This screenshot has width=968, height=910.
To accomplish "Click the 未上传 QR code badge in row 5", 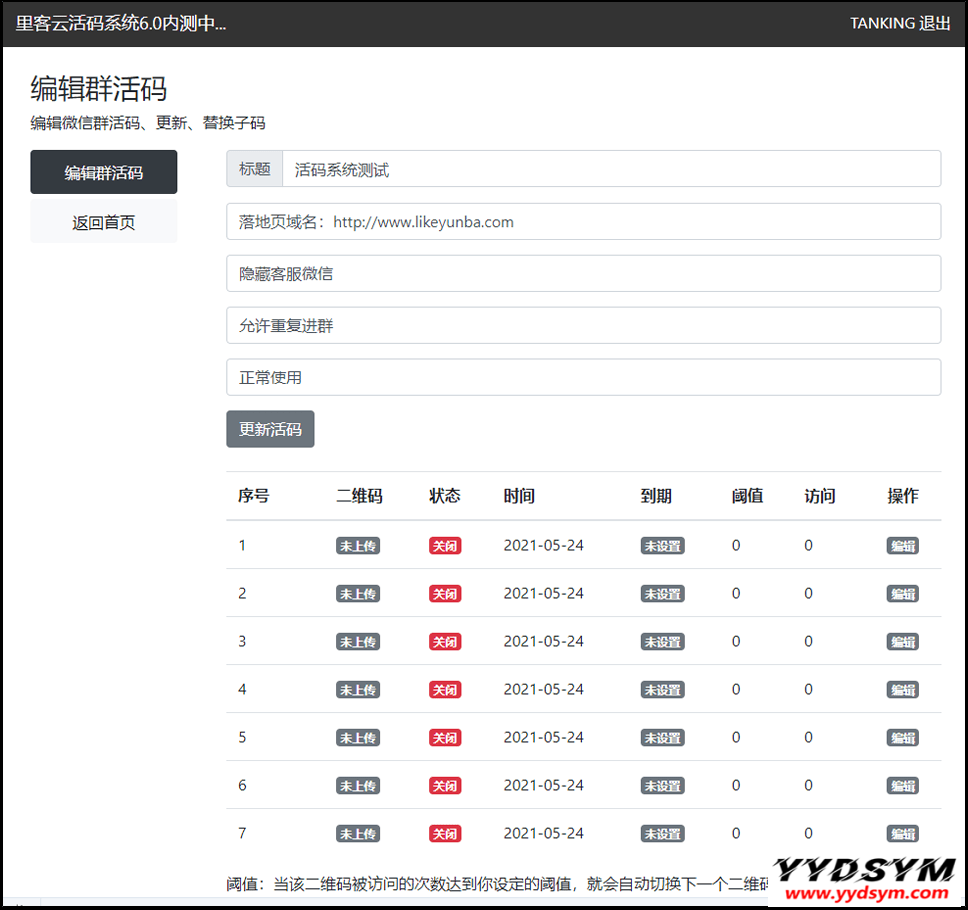I will (x=357, y=738).
